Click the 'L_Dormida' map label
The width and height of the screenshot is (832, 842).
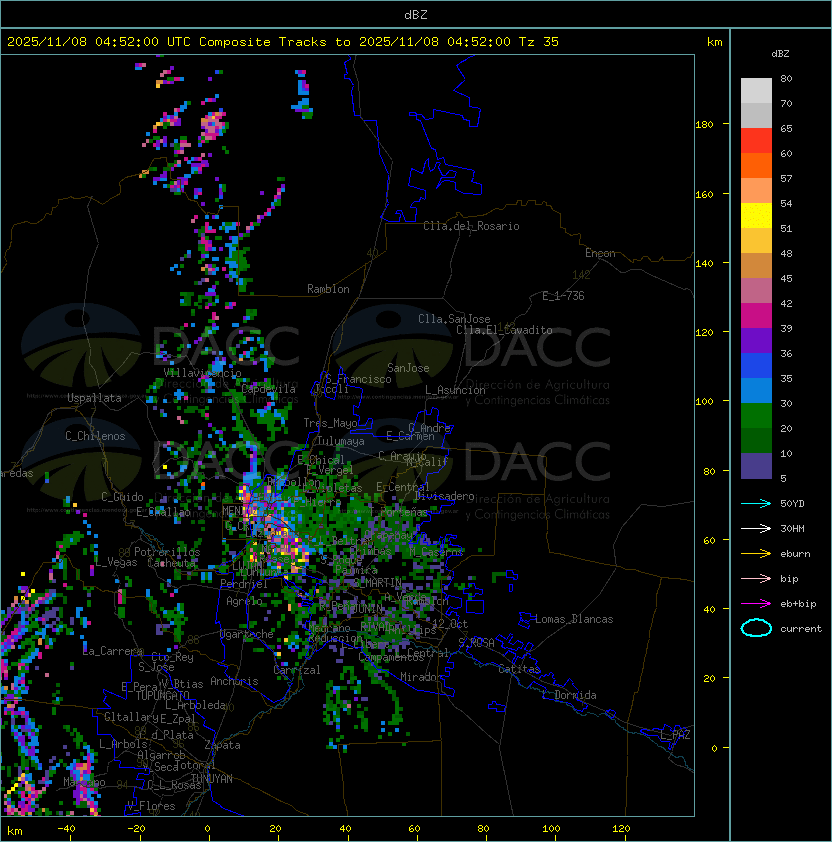click(x=569, y=695)
